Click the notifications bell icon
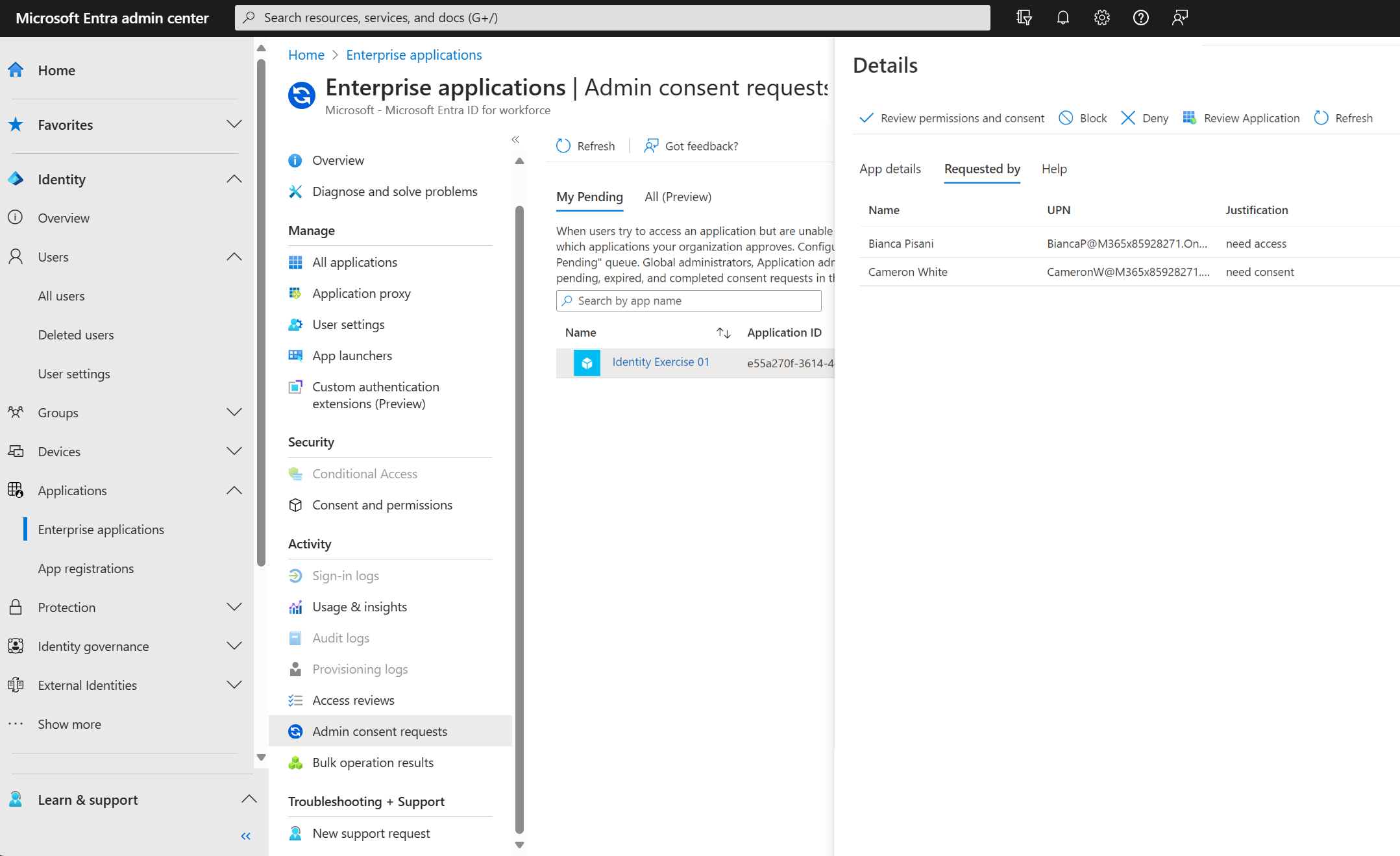The image size is (1400, 856). [x=1062, y=18]
